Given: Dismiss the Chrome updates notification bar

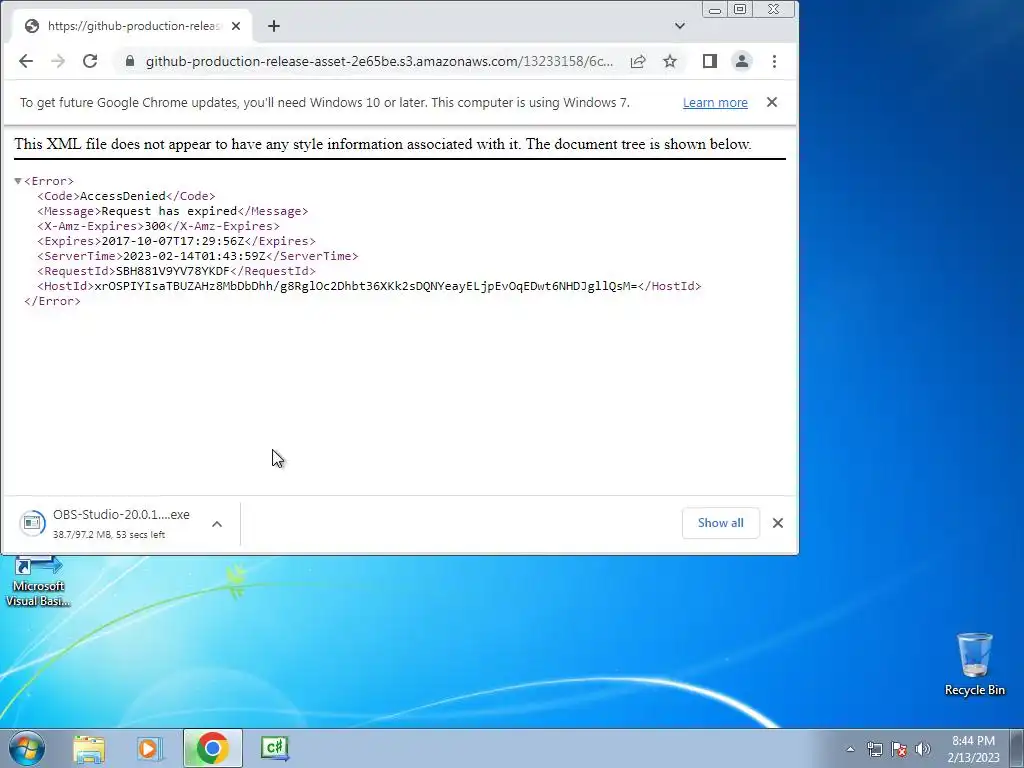Looking at the screenshot, I should point(772,102).
